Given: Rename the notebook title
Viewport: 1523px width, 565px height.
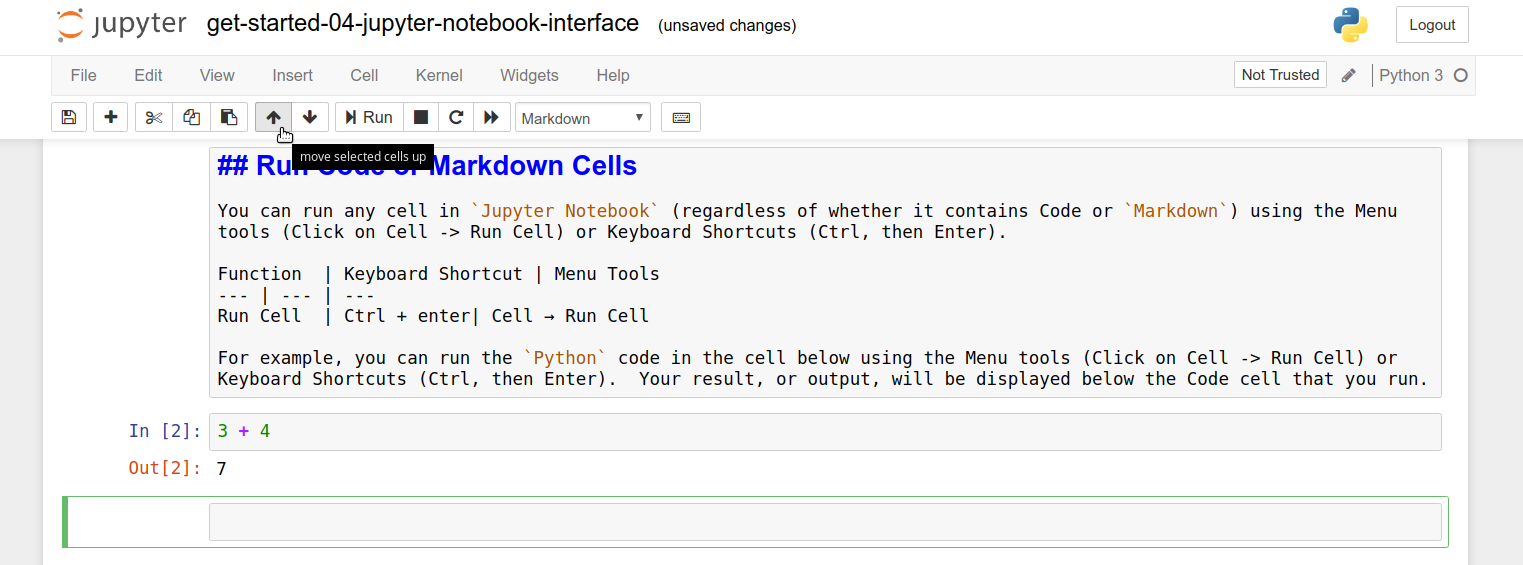Looking at the screenshot, I should (x=422, y=23).
